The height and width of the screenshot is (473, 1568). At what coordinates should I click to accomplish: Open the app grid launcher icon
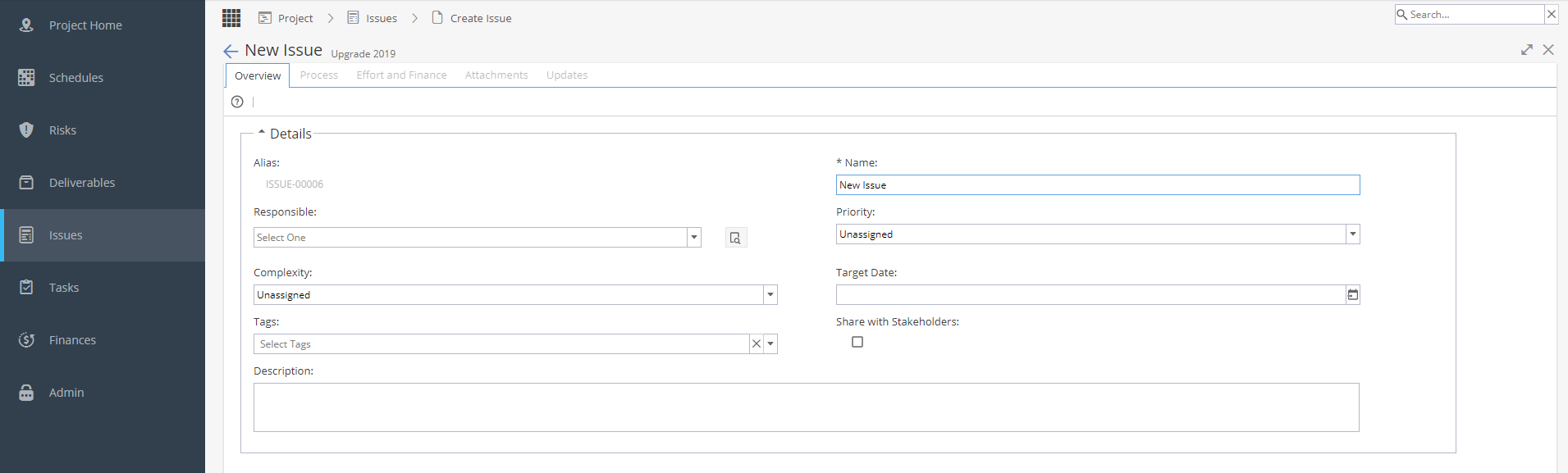231,17
